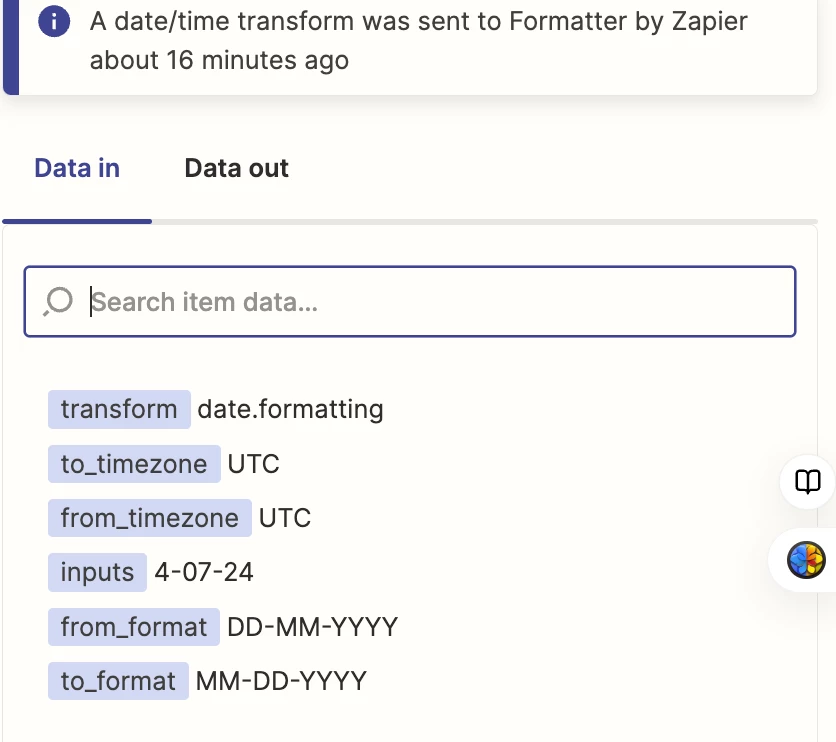Click the 4-07-24 input value
The image size is (836, 742).
(x=203, y=572)
